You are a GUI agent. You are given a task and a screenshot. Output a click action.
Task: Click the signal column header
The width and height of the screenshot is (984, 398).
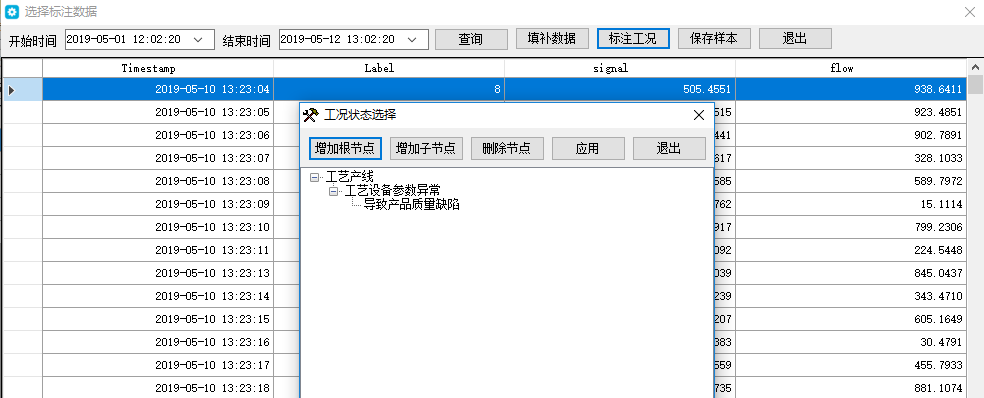click(620, 68)
